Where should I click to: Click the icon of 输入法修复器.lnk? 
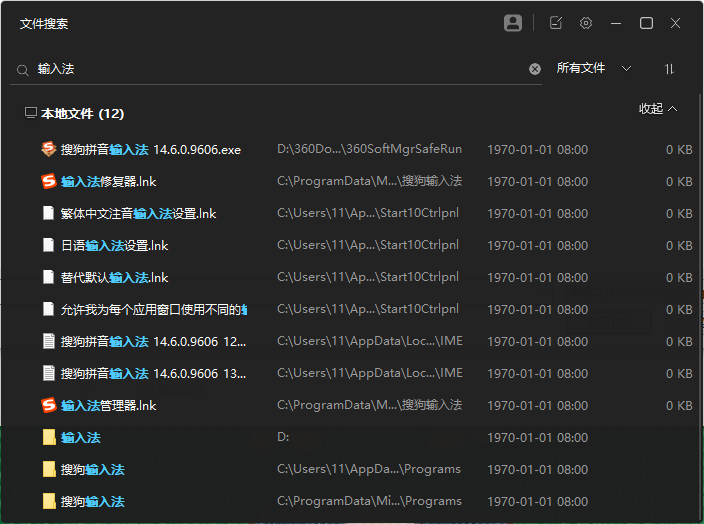pyautogui.click(x=48, y=181)
